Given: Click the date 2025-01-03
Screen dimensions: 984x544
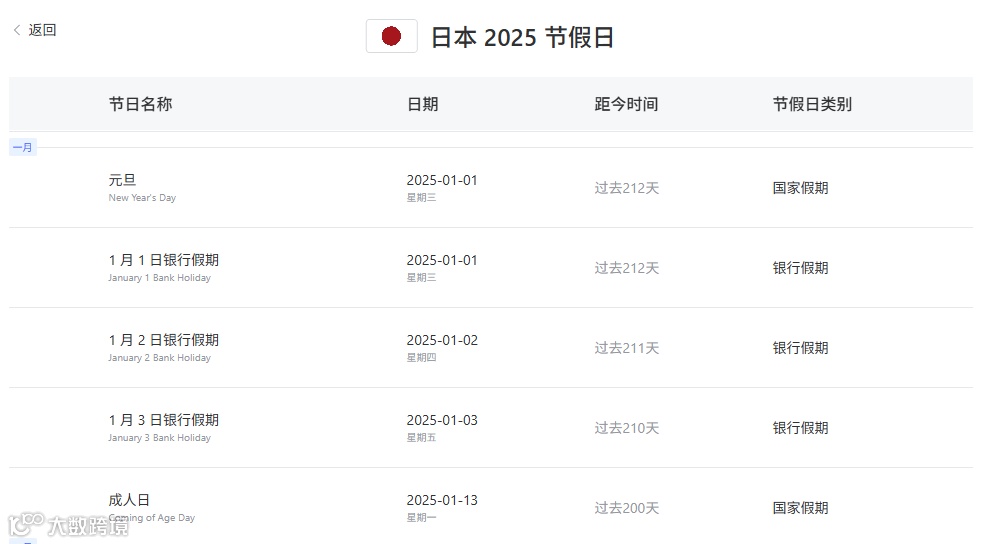Looking at the screenshot, I should (442, 420).
